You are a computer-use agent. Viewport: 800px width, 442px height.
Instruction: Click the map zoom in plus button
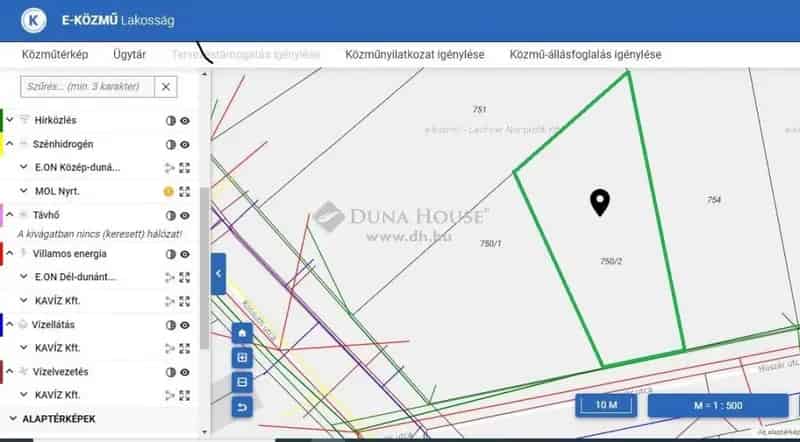coord(242,358)
